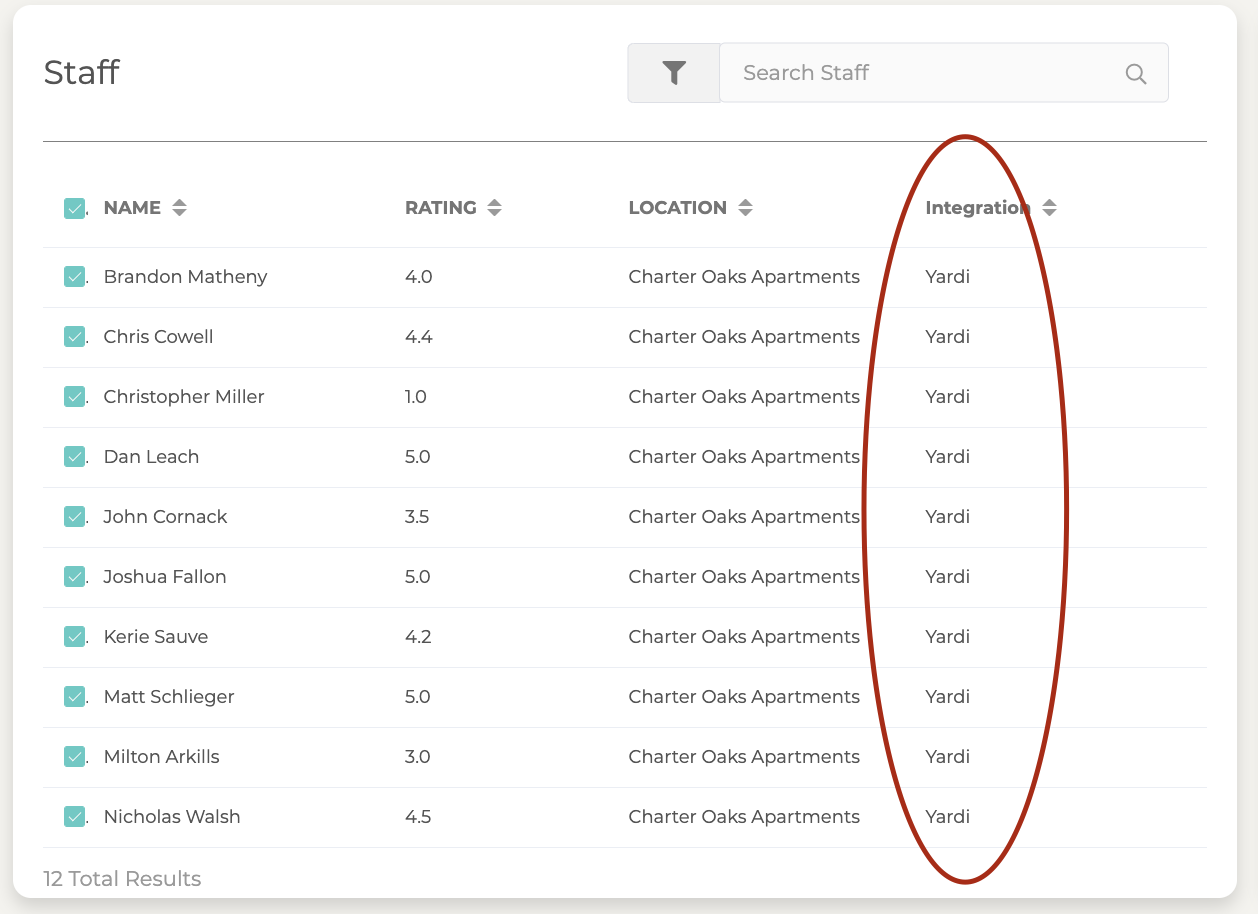The image size is (1258, 914).
Task: Uncheck Matt Schlieger's checkbox
Action: (x=75, y=697)
